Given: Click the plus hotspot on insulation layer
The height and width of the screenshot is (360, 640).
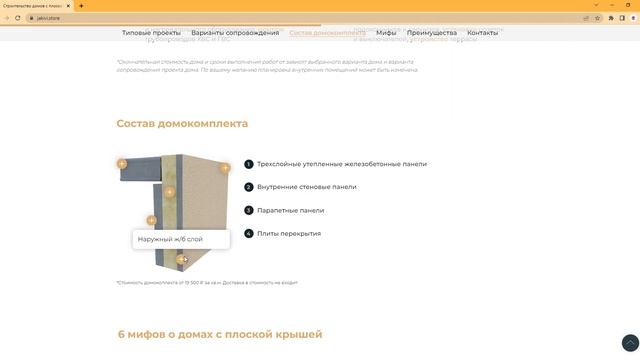Looking at the screenshot, I should click(170, 191).
